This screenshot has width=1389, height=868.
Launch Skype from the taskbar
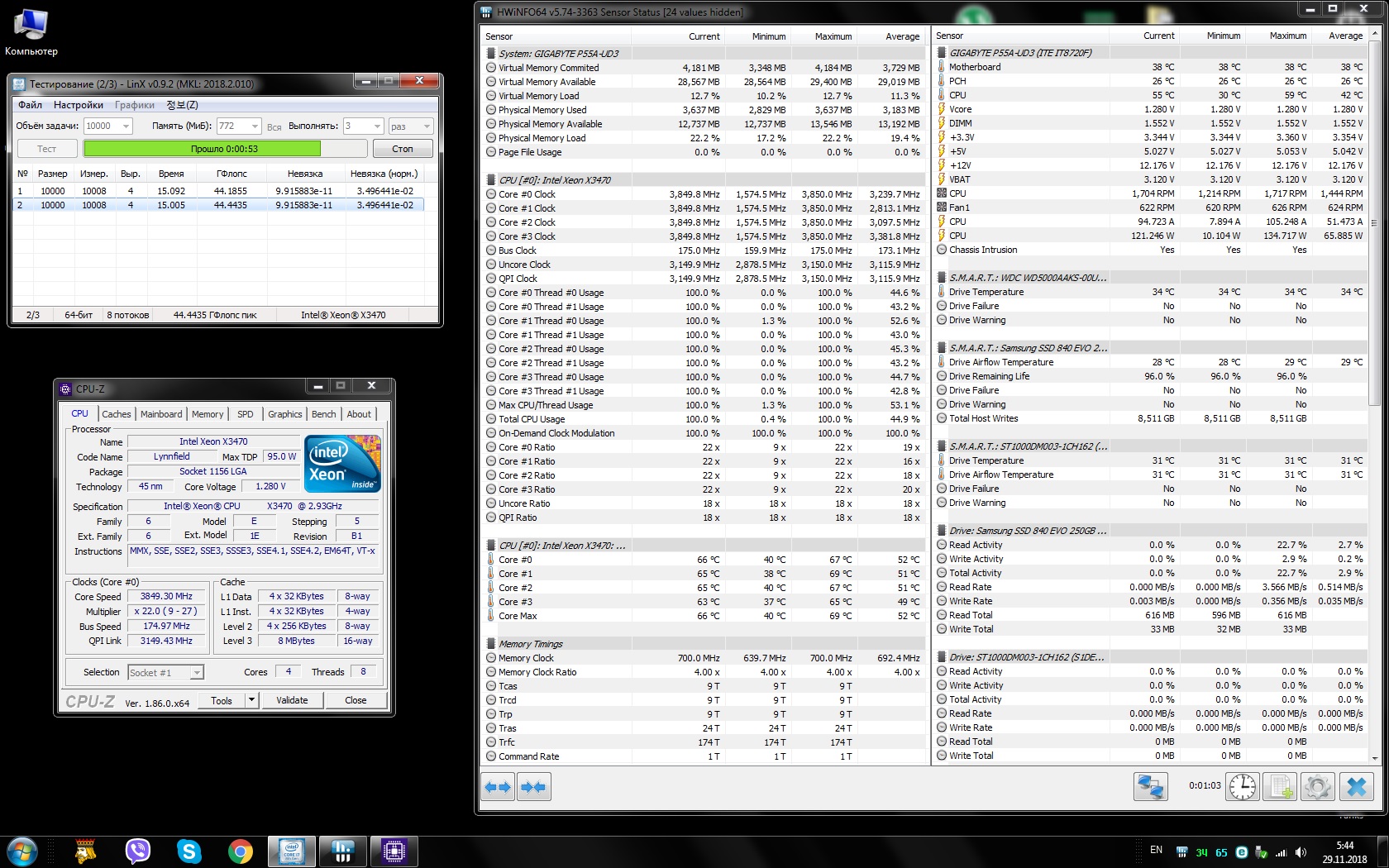[189, 851]
